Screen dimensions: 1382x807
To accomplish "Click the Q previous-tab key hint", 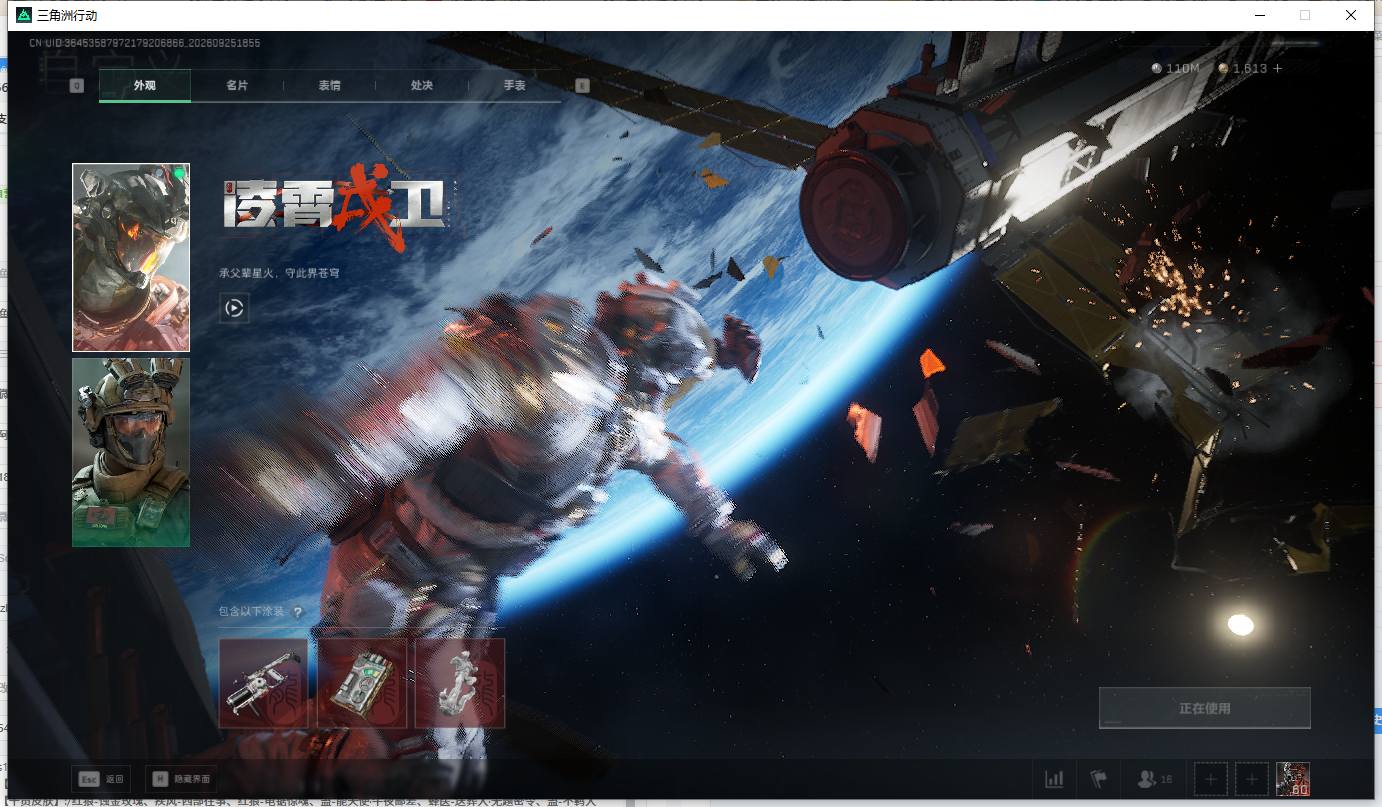I will pos(77,86).
